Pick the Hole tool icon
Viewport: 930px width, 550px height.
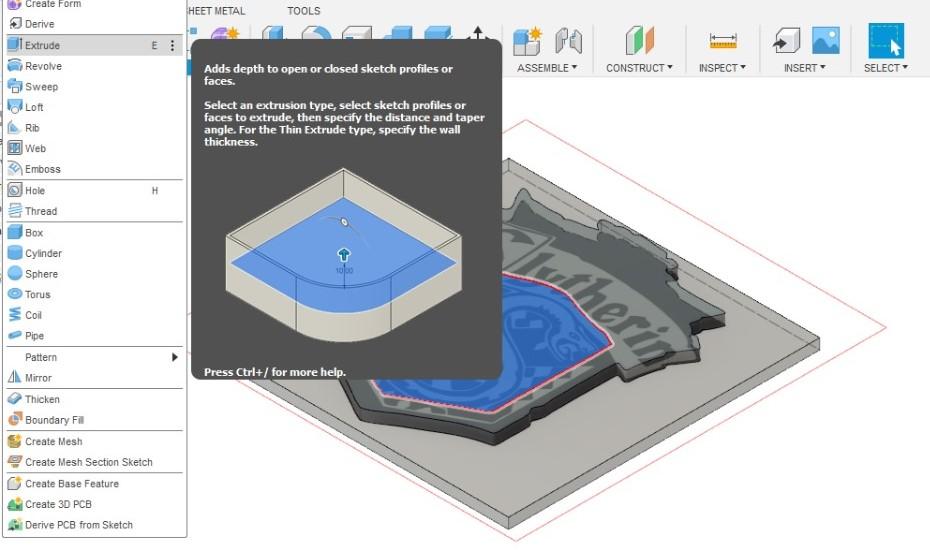pyautogui.click(x=15, y=190)
